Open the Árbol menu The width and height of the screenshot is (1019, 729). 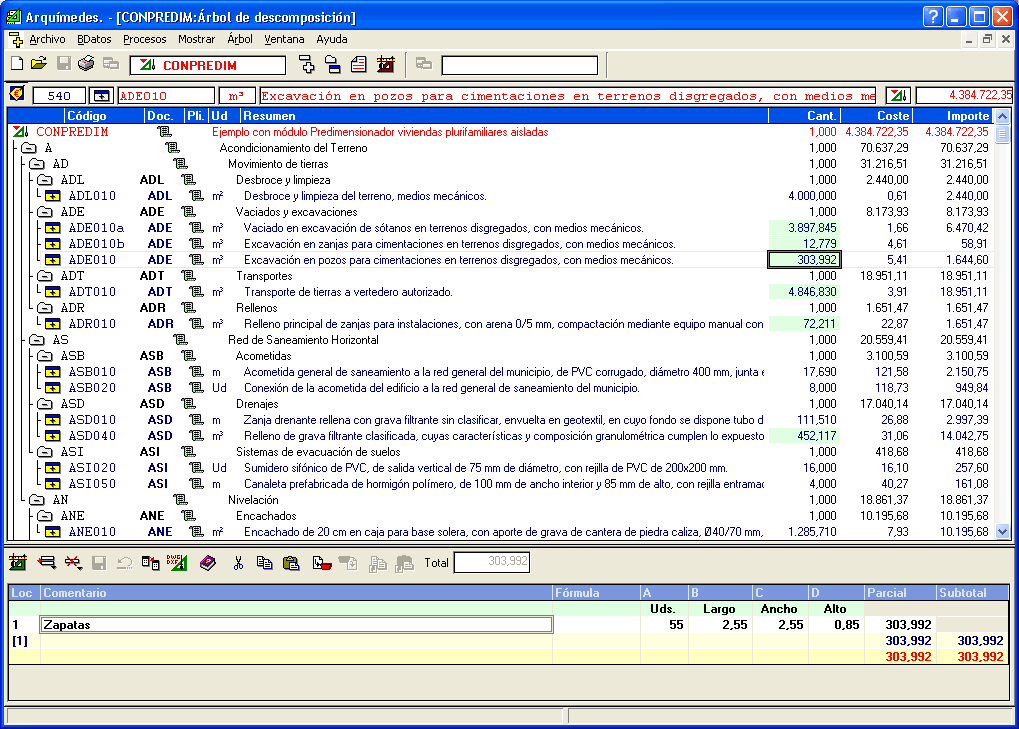coord(240,40)
